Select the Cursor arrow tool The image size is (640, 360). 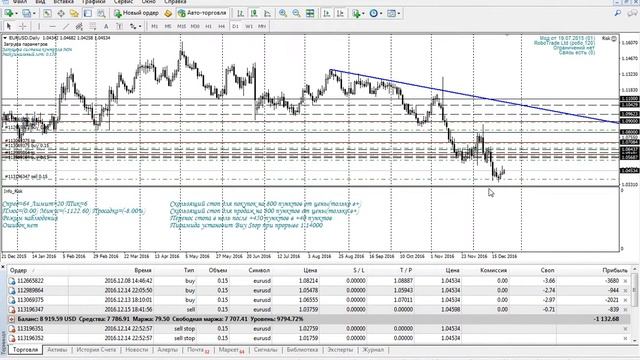9,27
